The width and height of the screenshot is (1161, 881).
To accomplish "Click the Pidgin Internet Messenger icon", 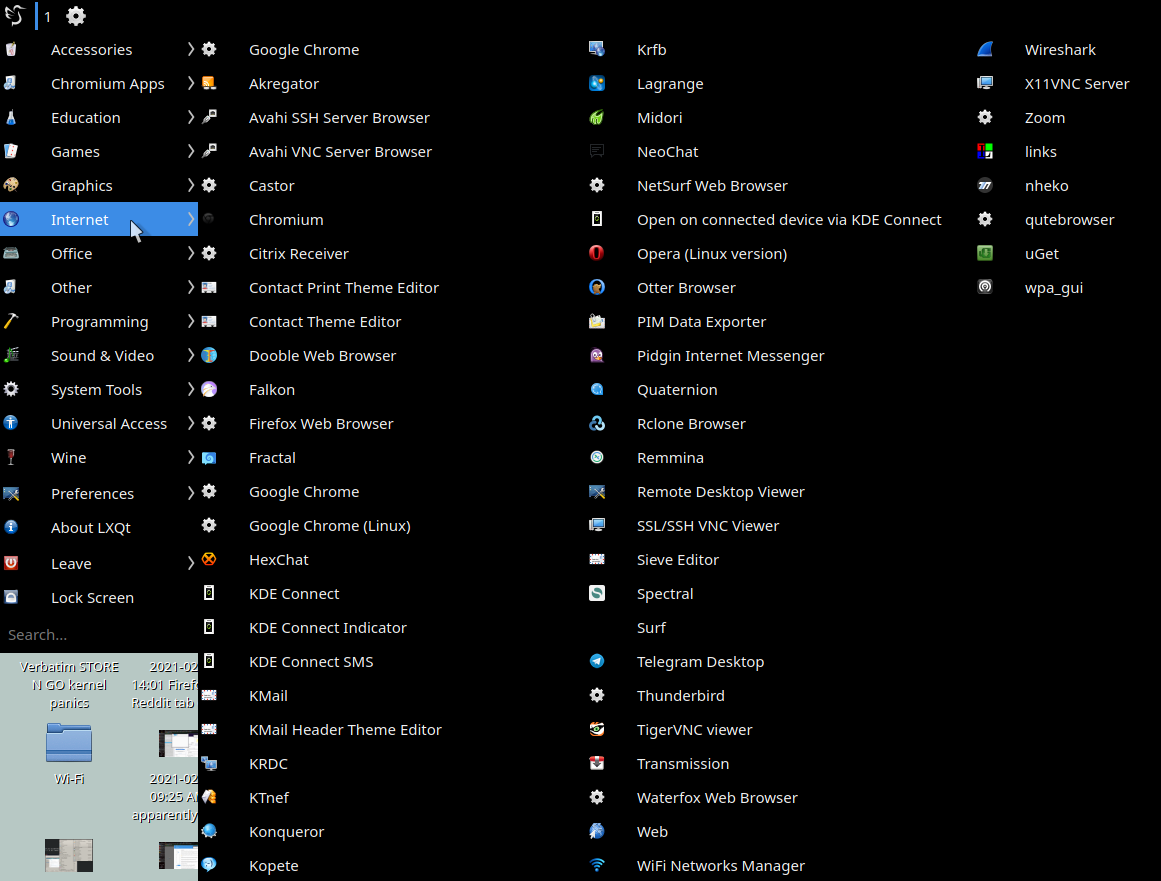I will click(x=597, y=356).
